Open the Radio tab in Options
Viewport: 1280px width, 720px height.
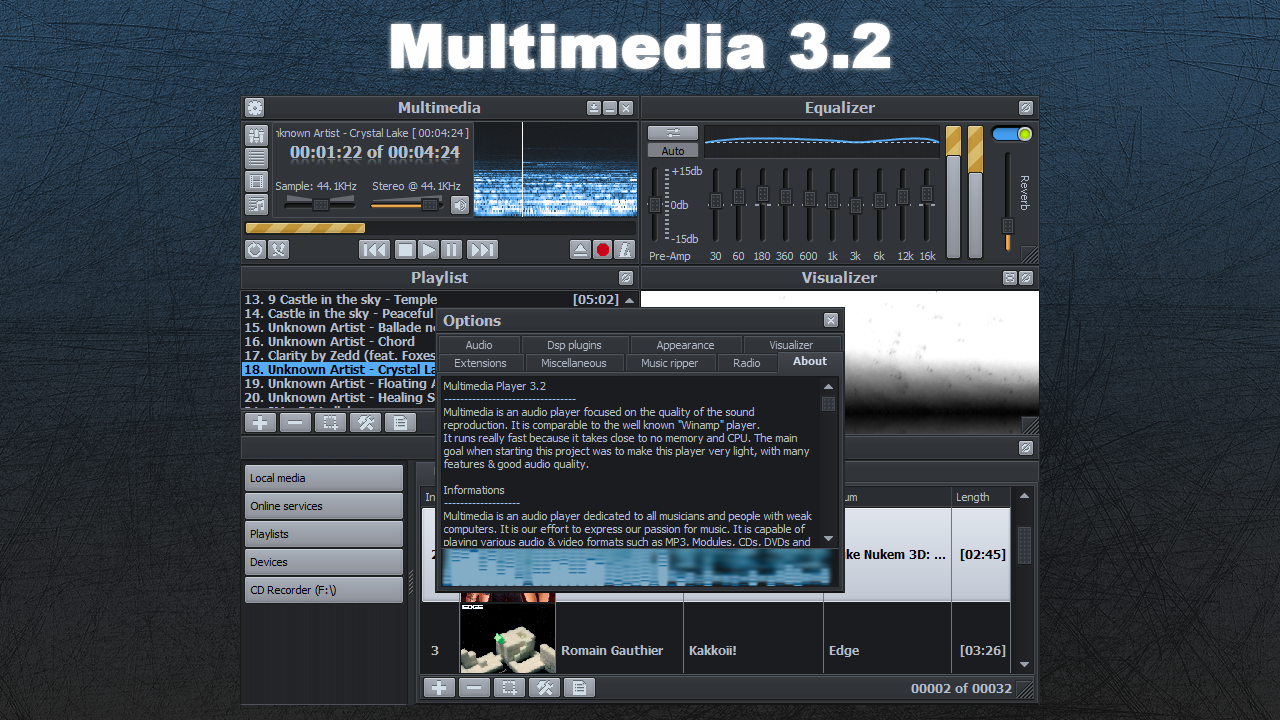click(x=747, y=363)
